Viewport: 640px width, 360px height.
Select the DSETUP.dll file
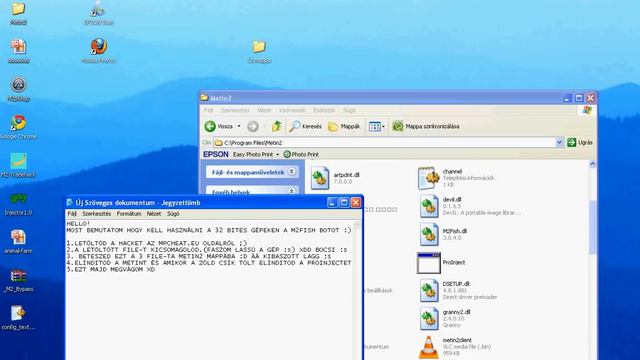[458, 290]
